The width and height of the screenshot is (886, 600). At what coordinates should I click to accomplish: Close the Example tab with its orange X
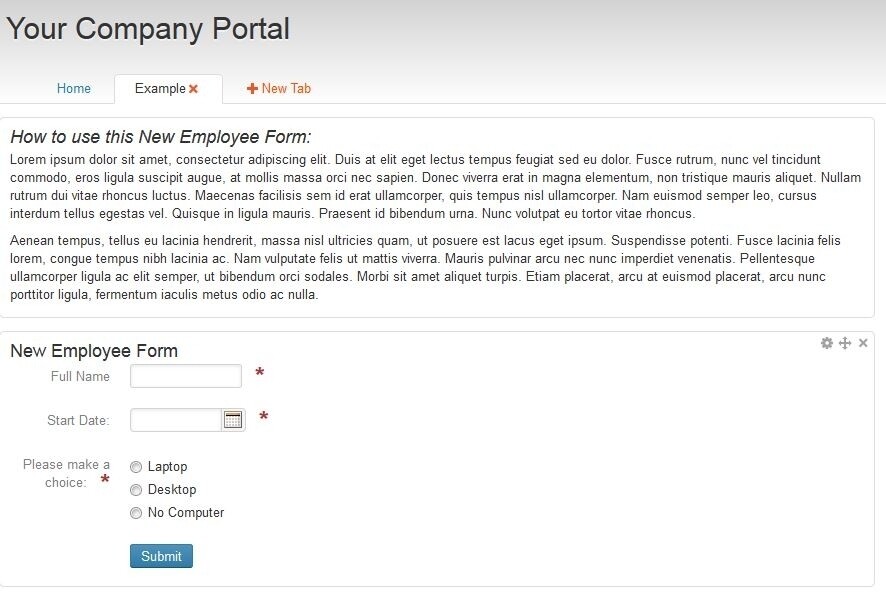[x=193, y=89]
